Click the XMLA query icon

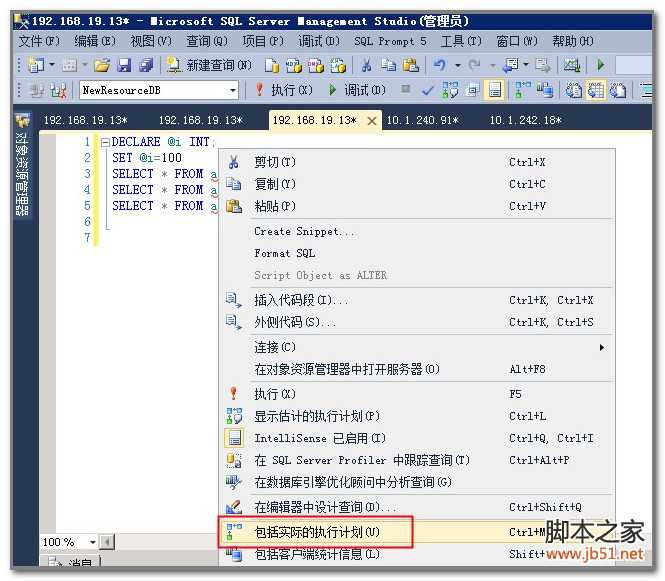click(x=338, y=65)
